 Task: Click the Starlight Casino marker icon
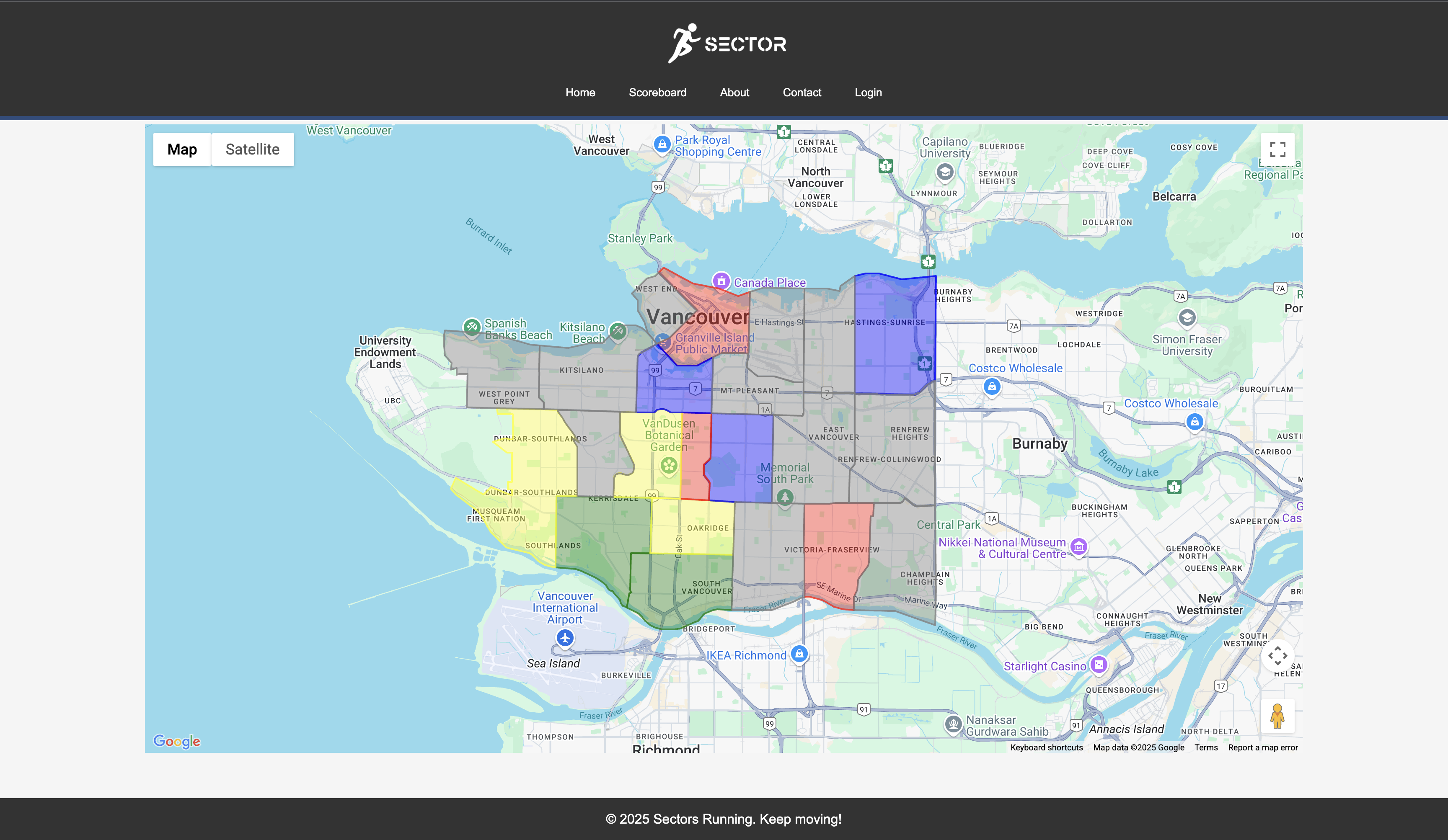1099,665
